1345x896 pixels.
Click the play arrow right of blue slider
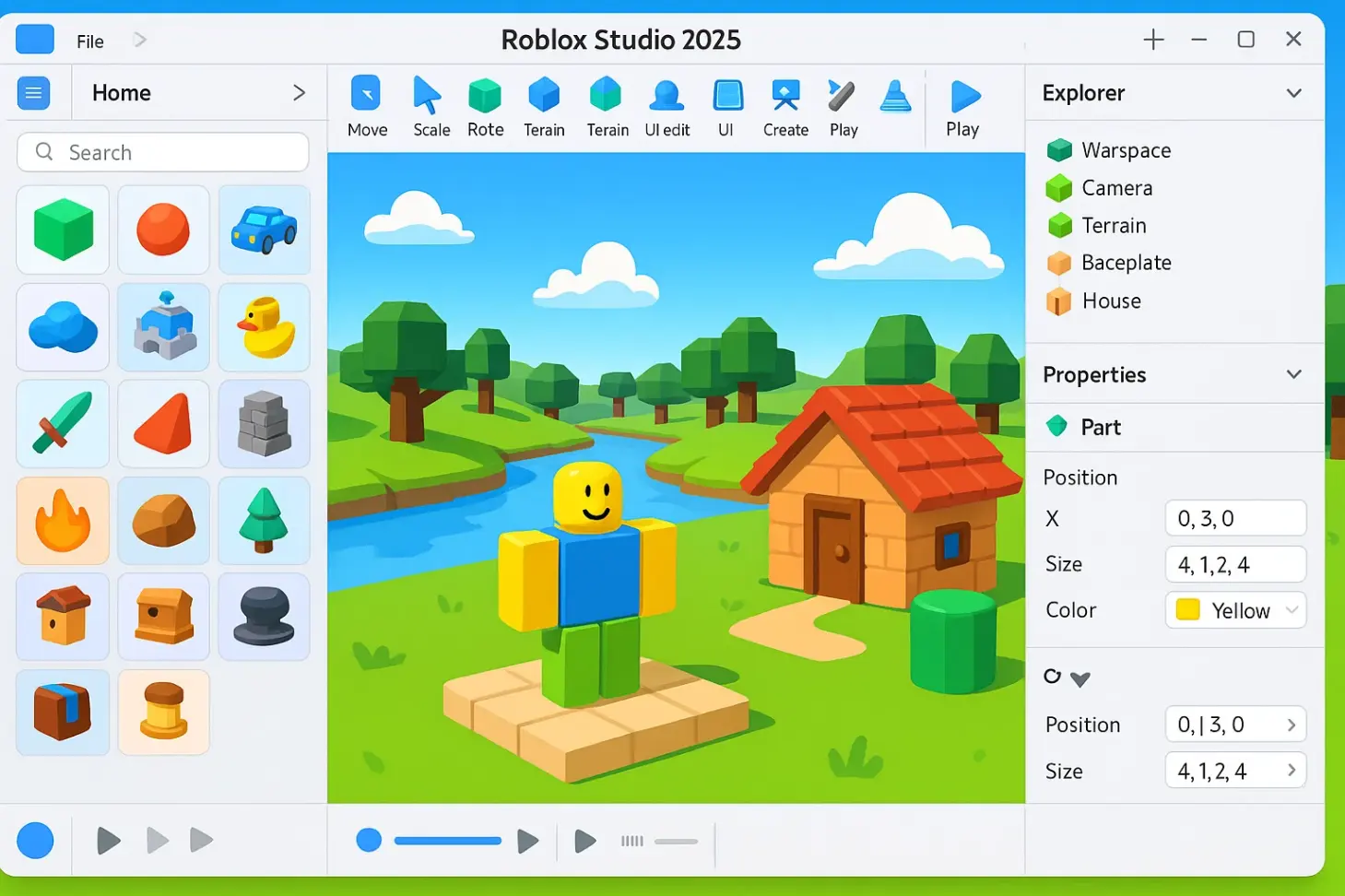pos(527,841)
